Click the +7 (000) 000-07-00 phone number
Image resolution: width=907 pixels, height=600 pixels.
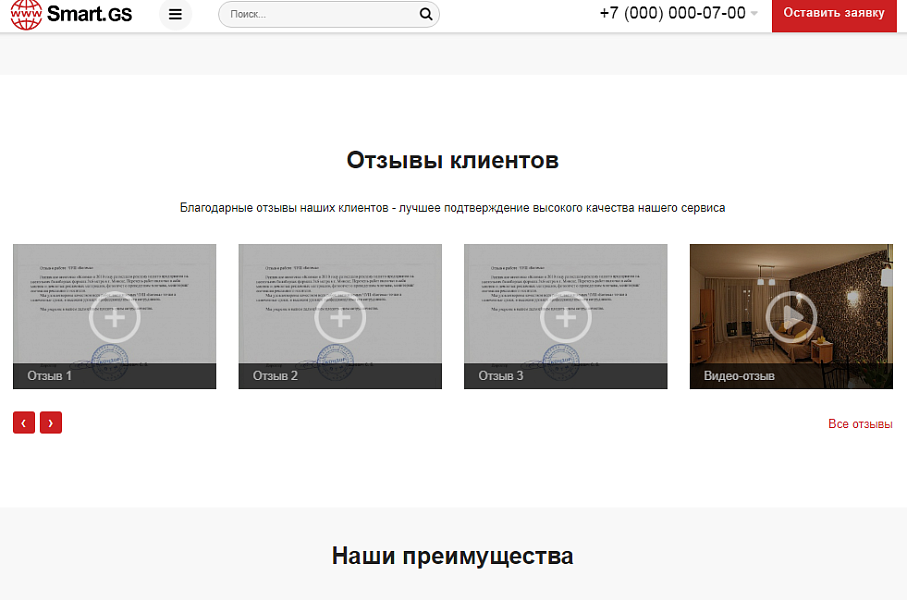[x=669, y=14]
